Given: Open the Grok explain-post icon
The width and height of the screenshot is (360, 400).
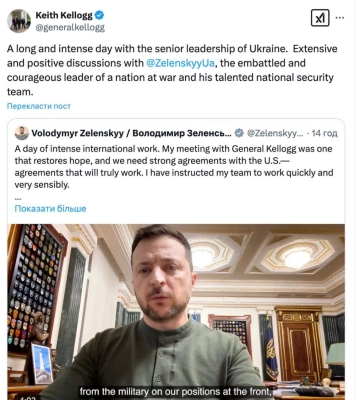Looking at the screenshot, I should pos(320,18).
